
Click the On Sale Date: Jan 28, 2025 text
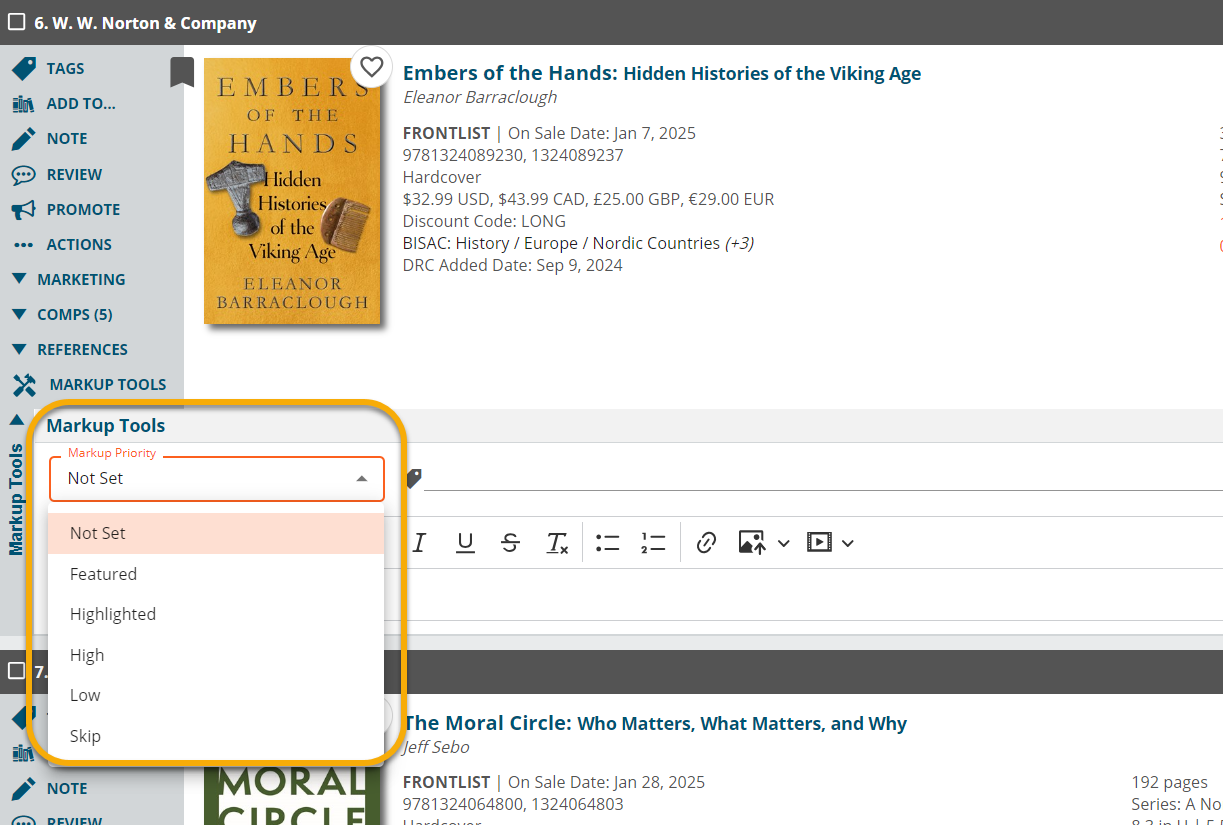tap(606, 782)
